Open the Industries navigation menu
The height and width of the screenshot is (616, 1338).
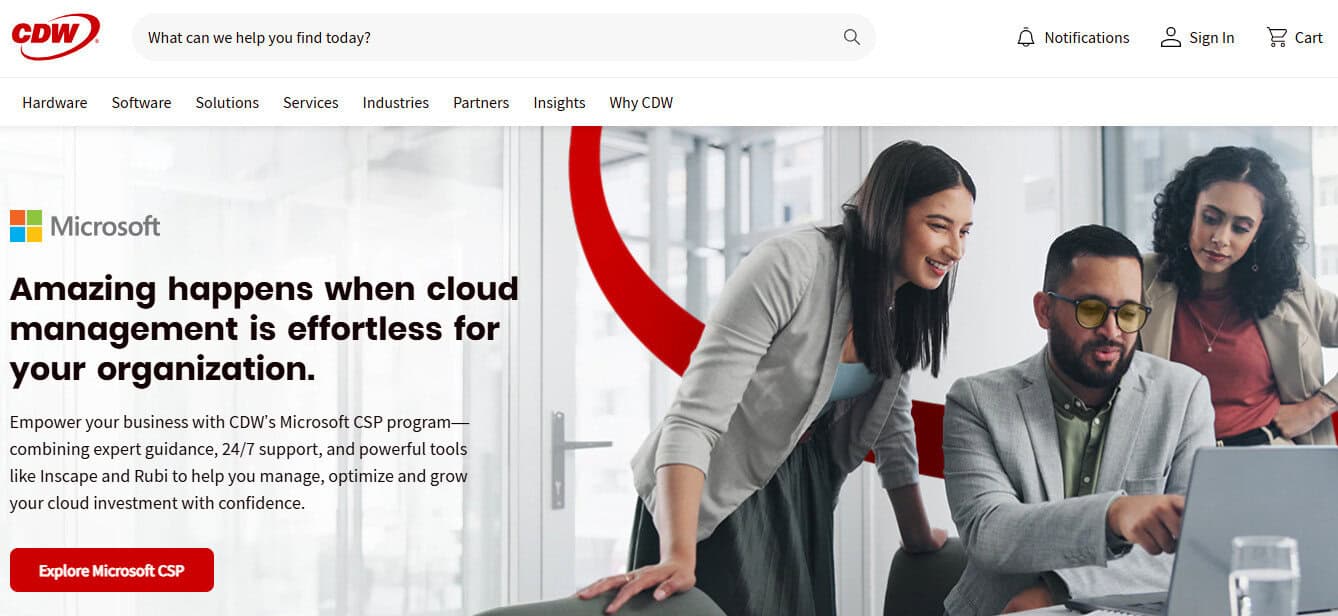pos(395,102)
